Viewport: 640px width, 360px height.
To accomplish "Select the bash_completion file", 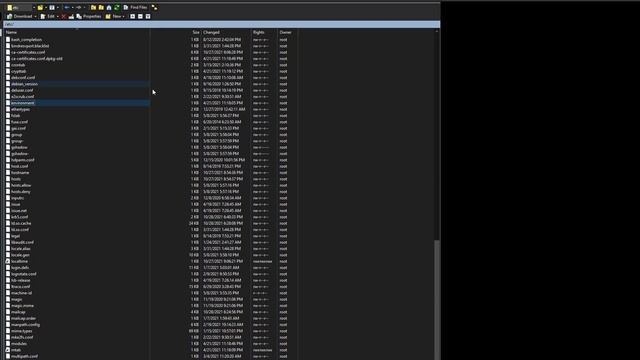I will [26, 40].
